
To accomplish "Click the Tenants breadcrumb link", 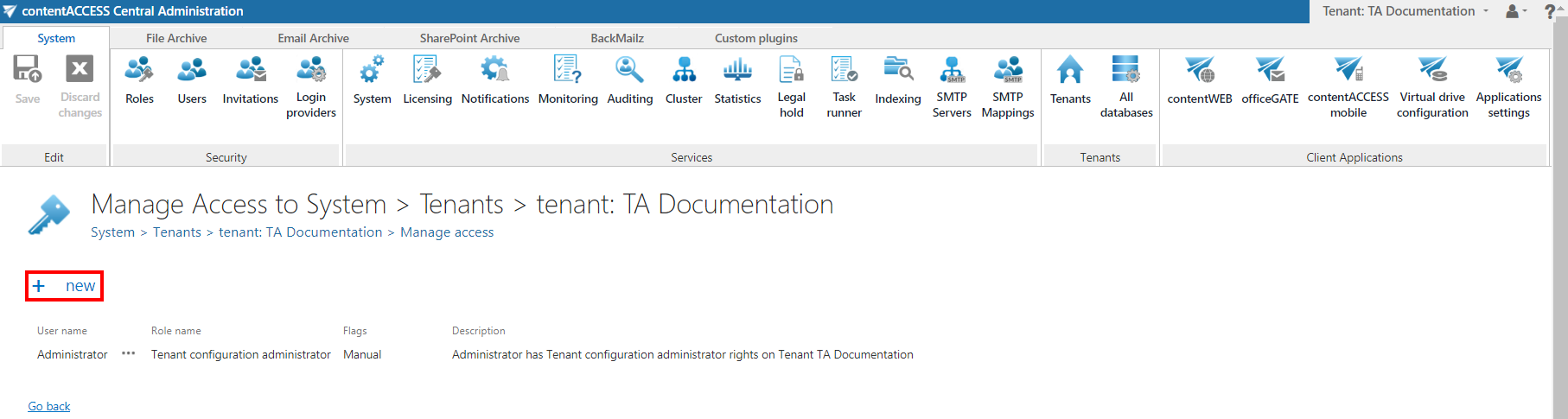I will [x=176, y=232].
